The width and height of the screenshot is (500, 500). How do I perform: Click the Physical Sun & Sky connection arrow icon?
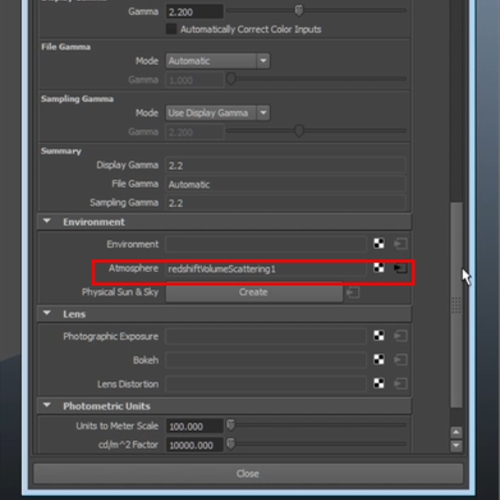click(353, 293)
